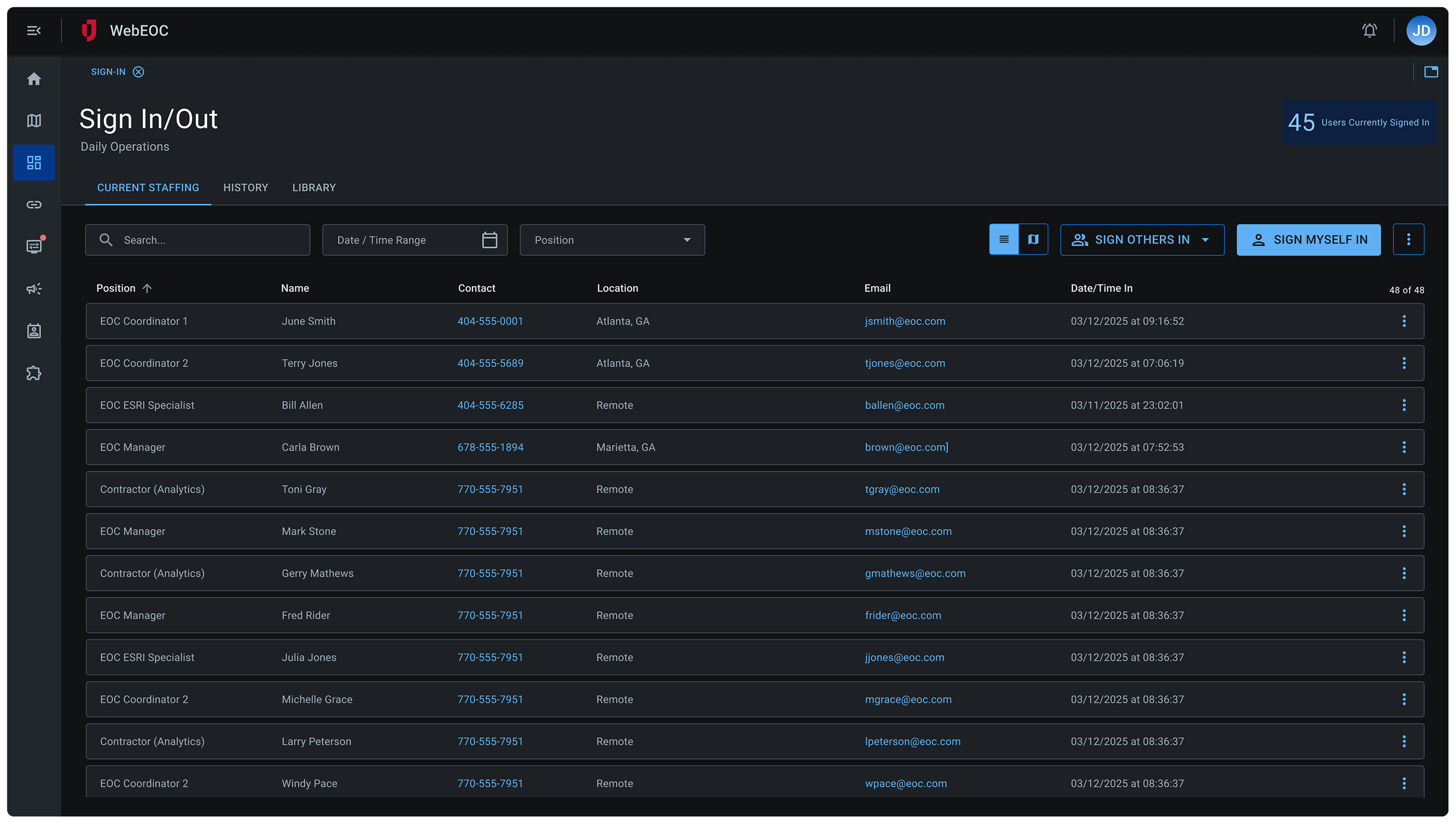Open June Smith's email link jsmith@eoc.com
This screenshot has width=1456, height=824.
pos(905,321)
